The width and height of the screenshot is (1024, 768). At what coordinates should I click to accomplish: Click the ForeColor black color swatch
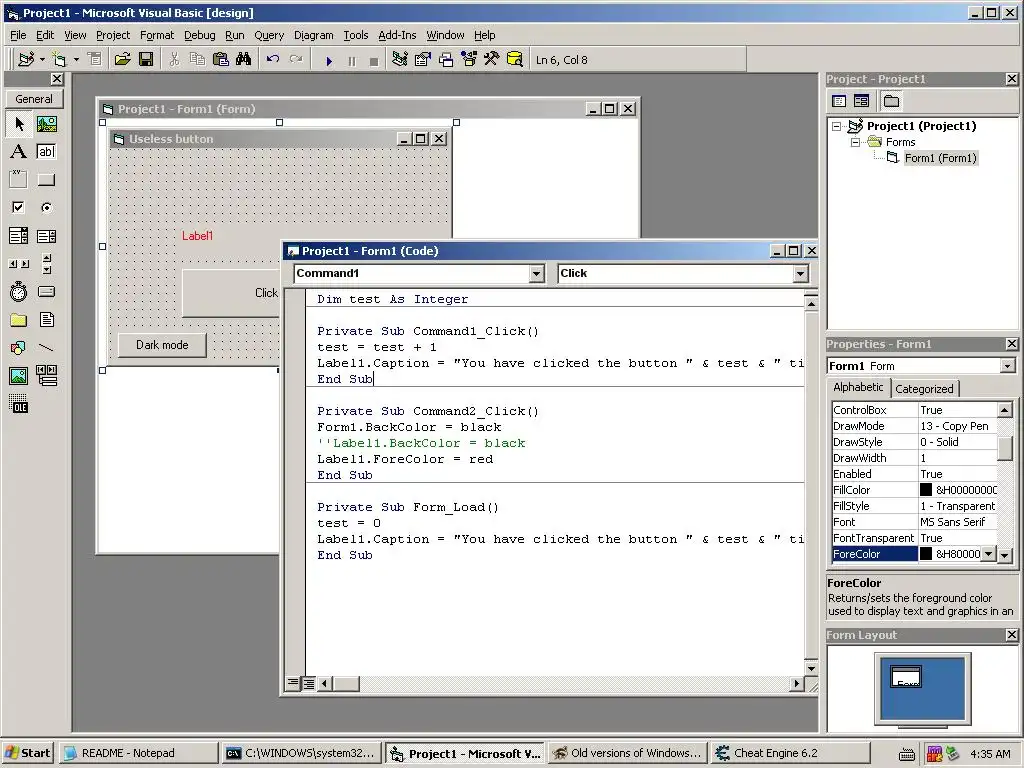coord(926,554)
